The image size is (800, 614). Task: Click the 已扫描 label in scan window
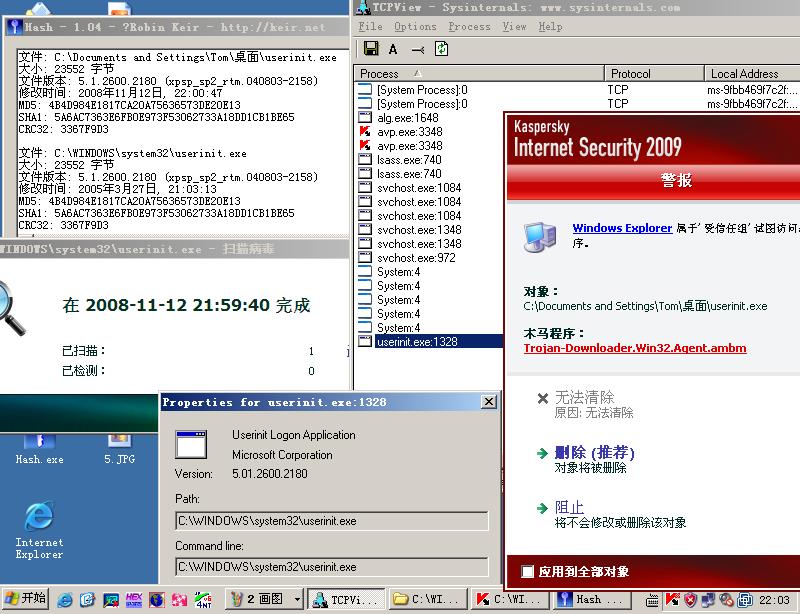click(84, 351)
